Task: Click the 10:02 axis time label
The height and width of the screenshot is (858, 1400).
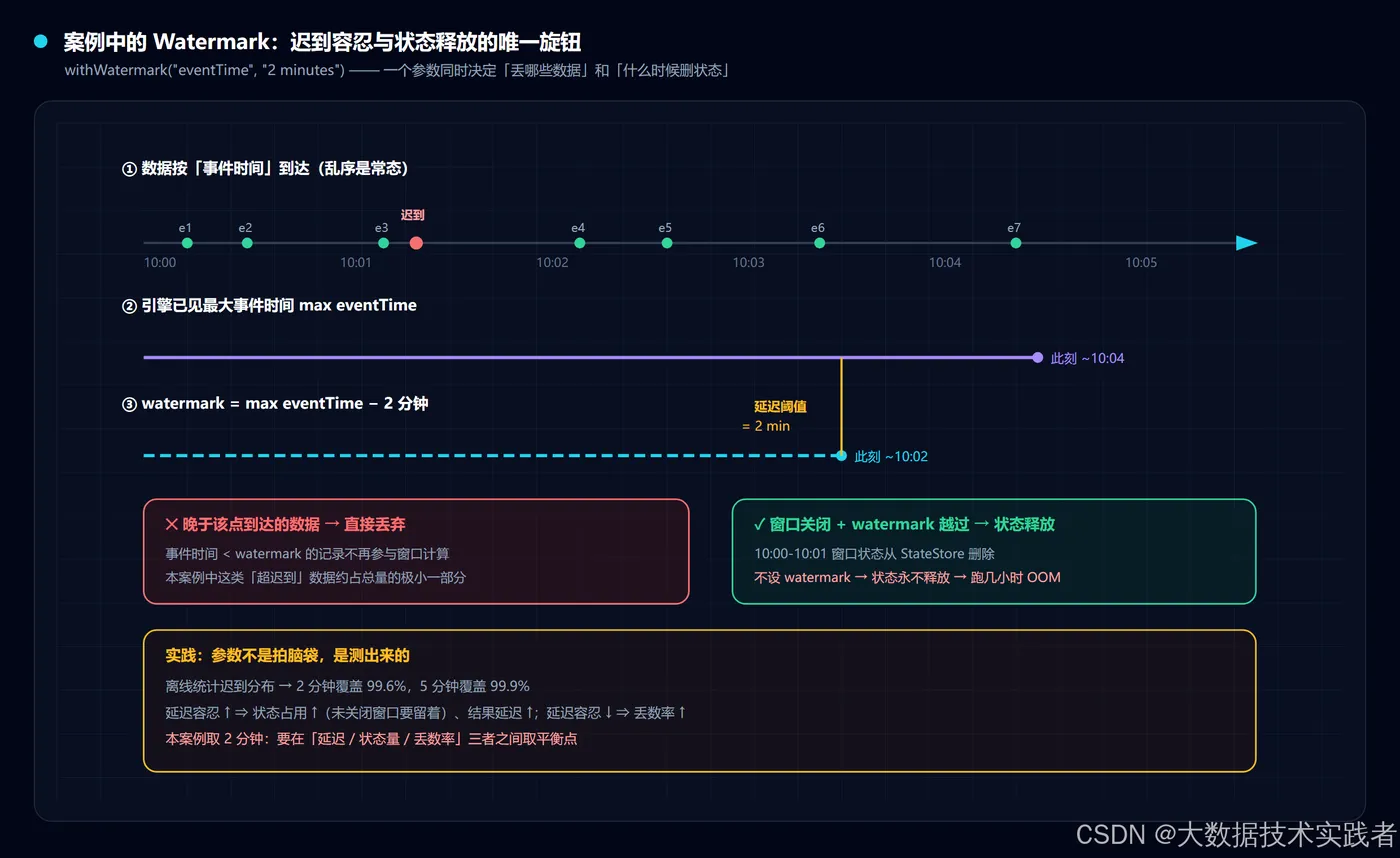Action: tap(552, 263)
